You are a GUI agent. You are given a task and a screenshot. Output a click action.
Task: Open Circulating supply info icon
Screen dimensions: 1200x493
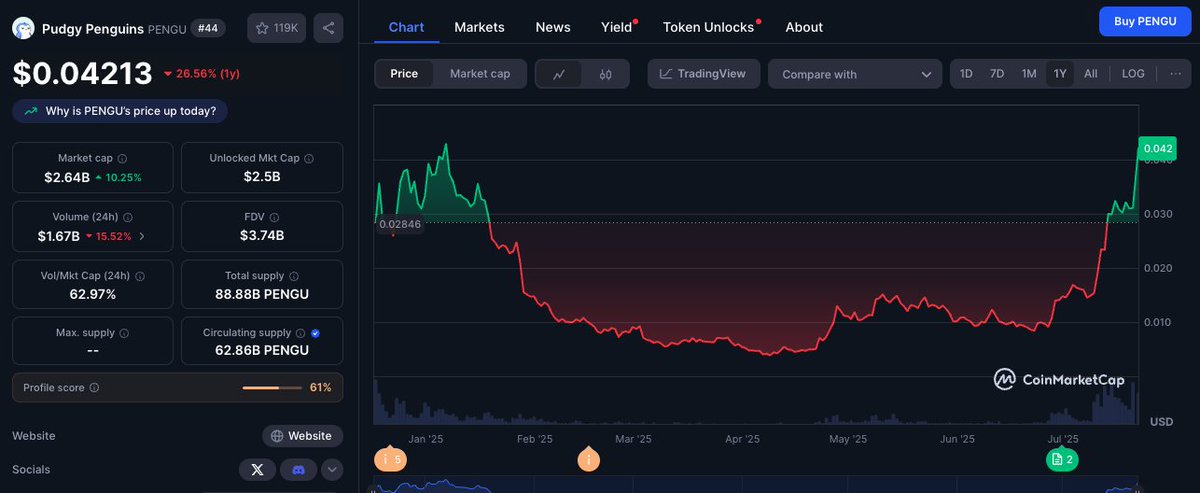click(300, 333)
